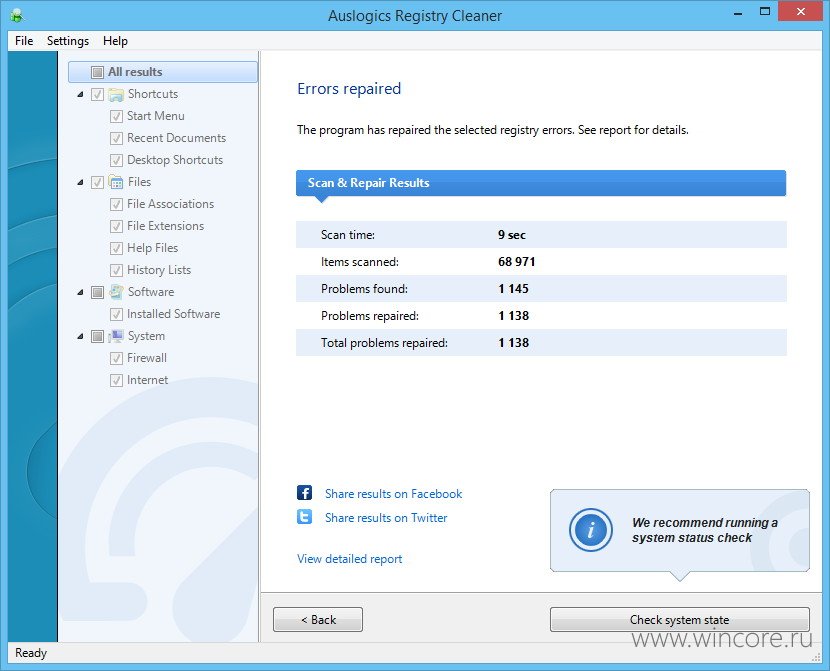Image resolution: width=830 pixels, height=671 pixels.
Task: Click the 'Total problems repaired:' row label
Action: (384, 343)
